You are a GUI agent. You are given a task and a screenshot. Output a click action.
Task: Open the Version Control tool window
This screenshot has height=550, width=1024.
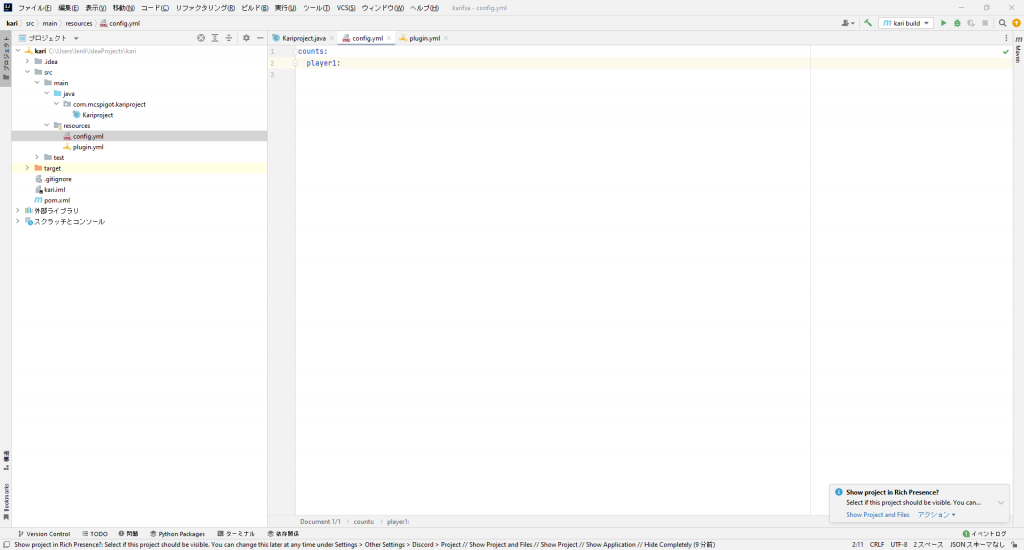tap(44, 534)
